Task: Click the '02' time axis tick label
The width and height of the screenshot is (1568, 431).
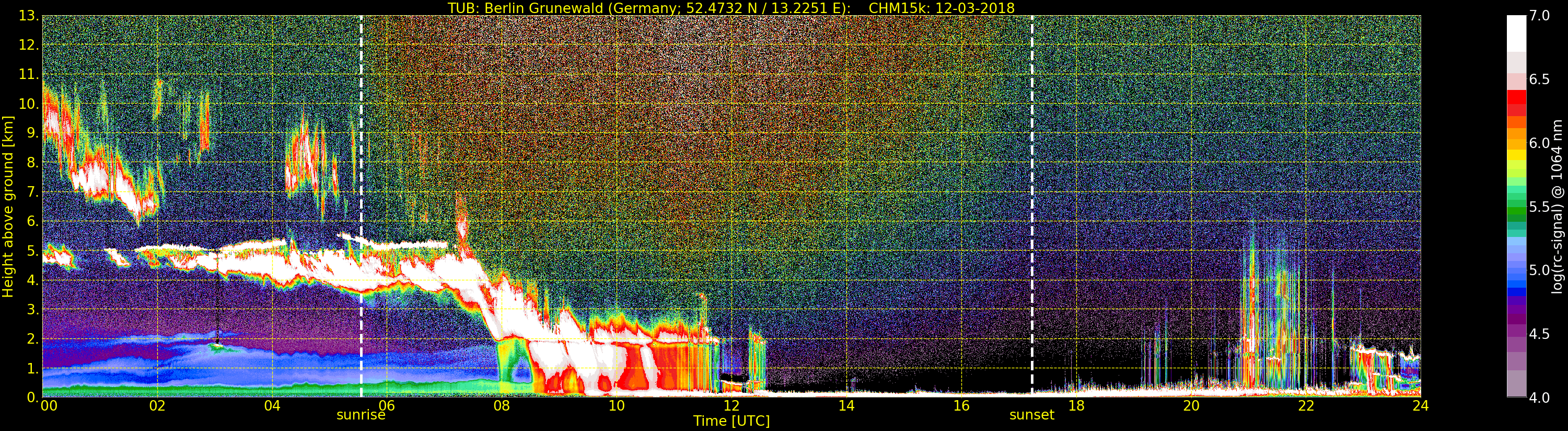Action: tap(157, 405)
